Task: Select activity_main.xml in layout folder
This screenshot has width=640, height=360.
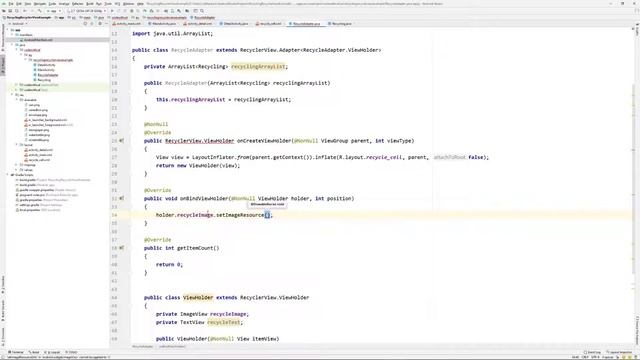Action: point(38,155)
